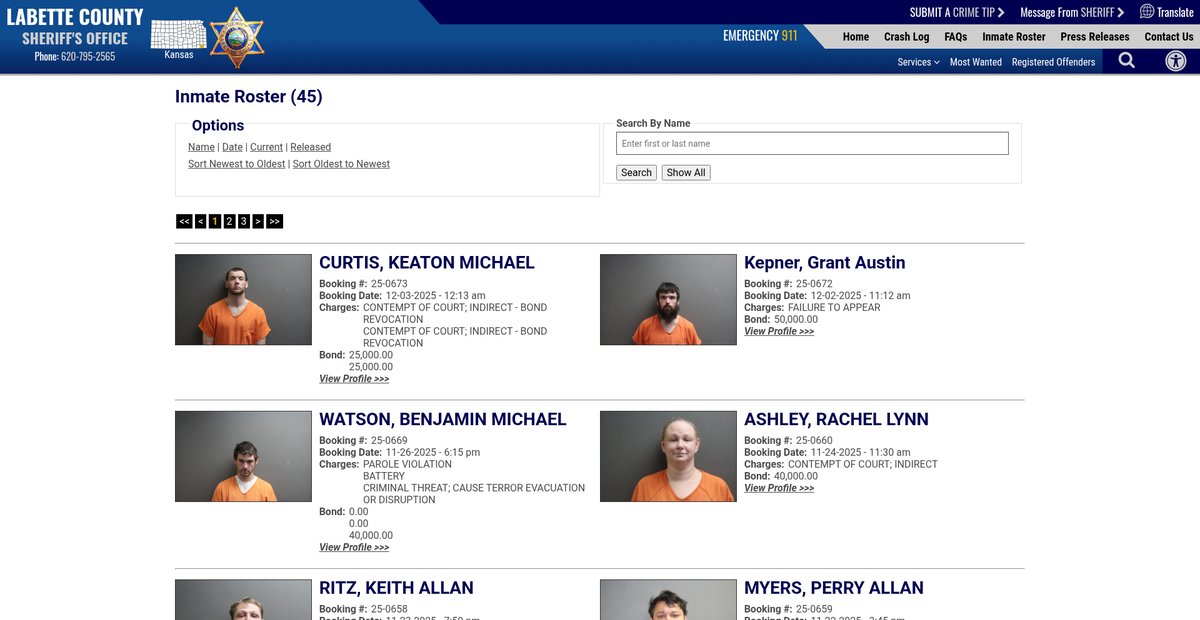The image size is (1200, 620).
Task: Choose Sort Oldest to Newest
Action: tap(341, 164)
